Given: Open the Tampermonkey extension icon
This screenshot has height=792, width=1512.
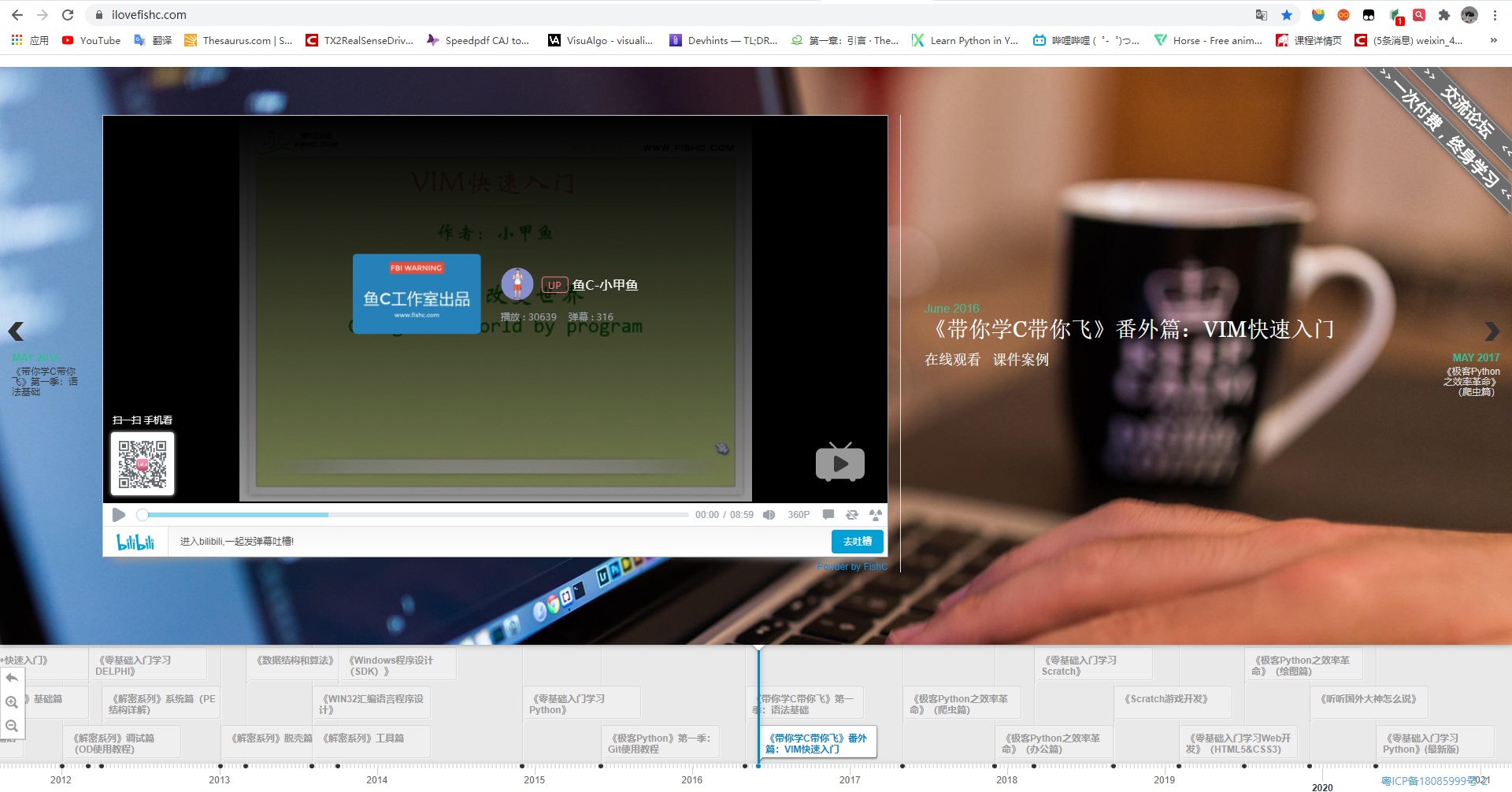Looking at the screenshot, I should pyautogui.click(x=1369, y=15).
